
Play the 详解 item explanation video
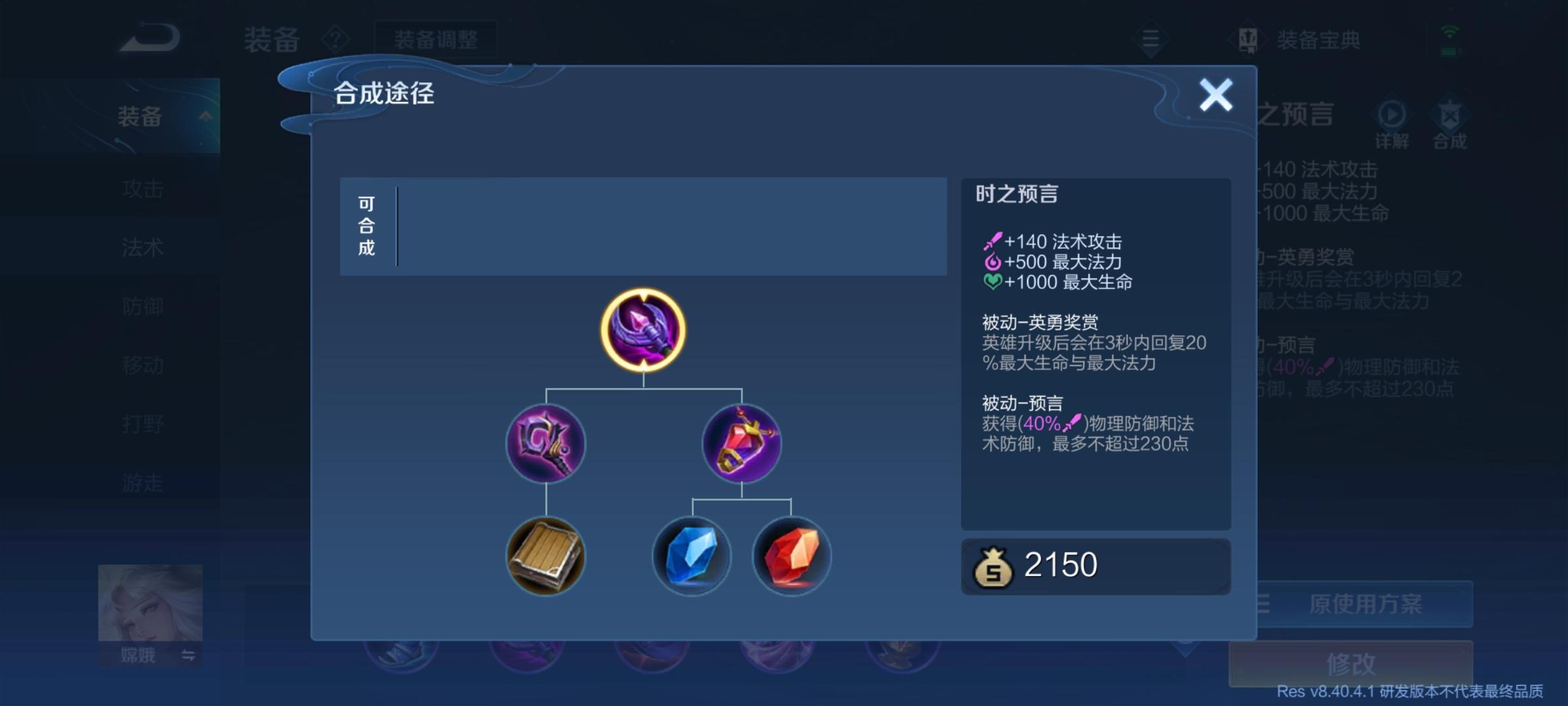[1392, 124]
